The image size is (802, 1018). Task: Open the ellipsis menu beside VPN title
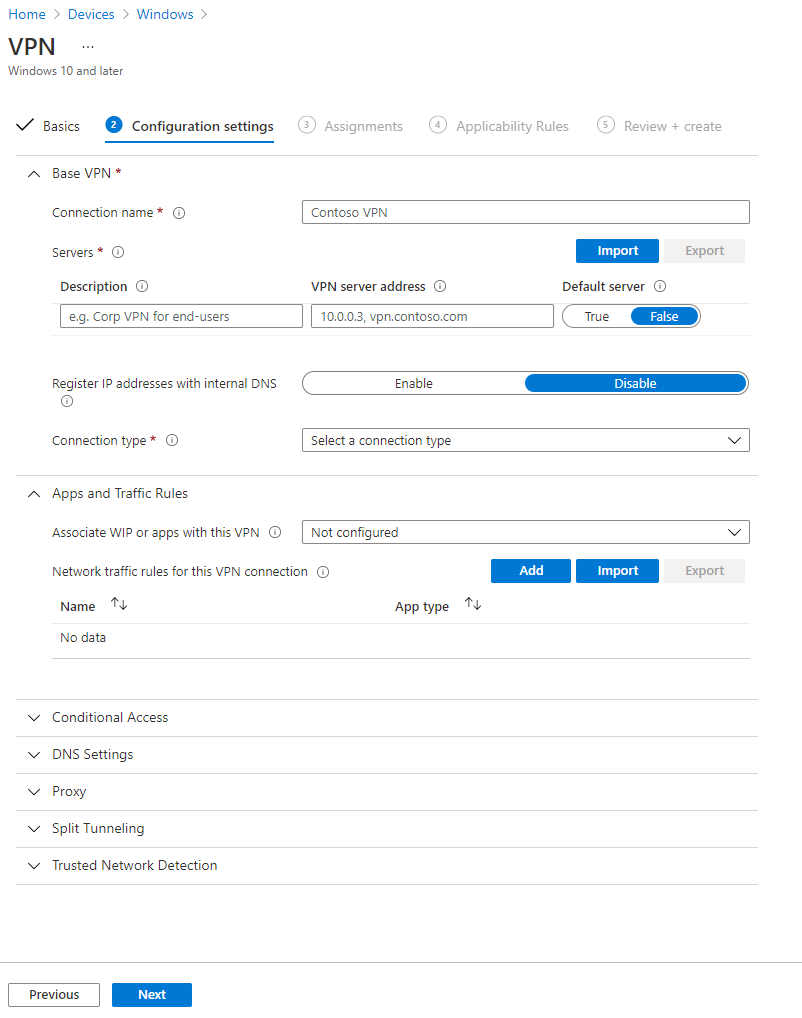[88, 47]
